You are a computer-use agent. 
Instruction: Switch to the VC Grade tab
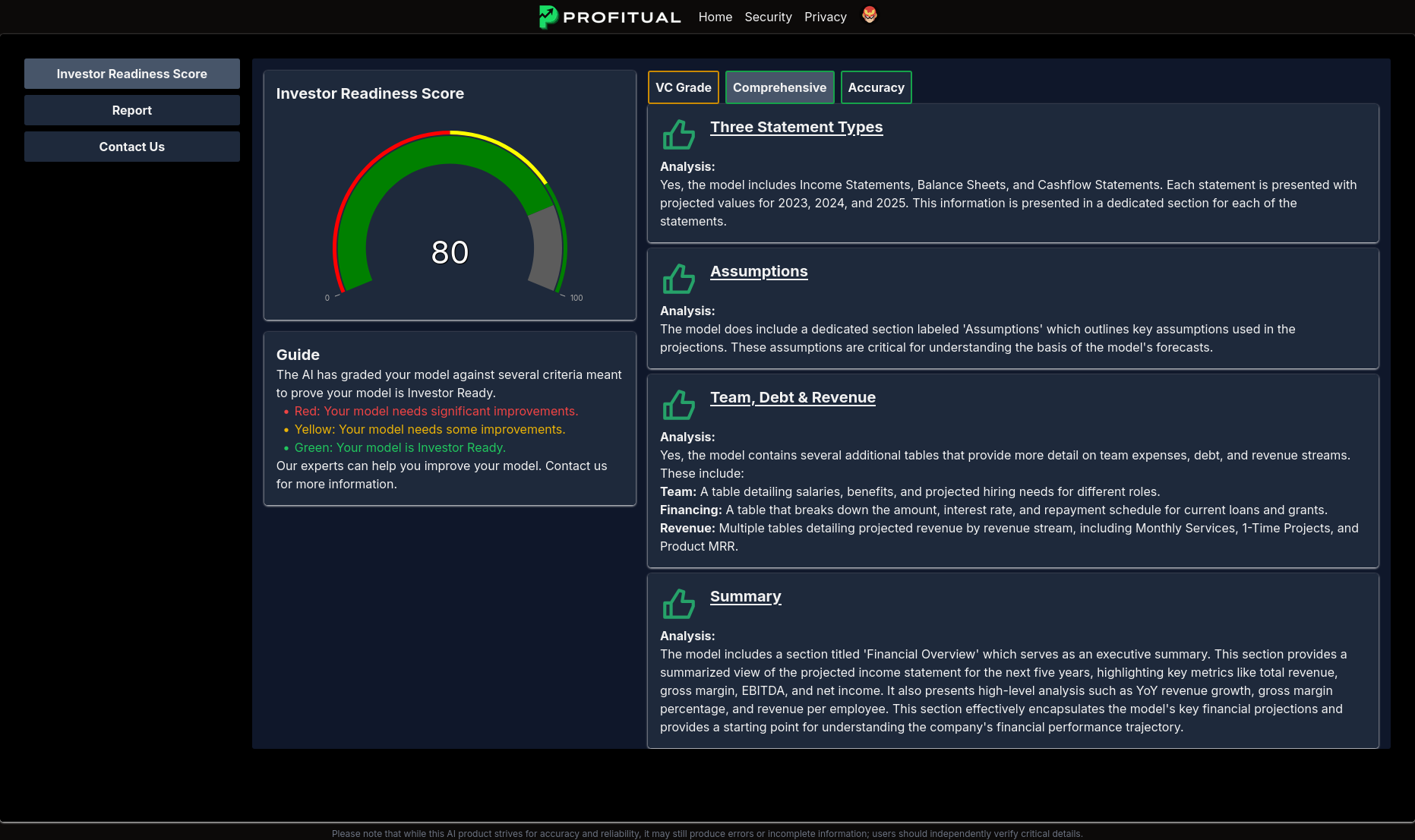click(x=684, y=87)
